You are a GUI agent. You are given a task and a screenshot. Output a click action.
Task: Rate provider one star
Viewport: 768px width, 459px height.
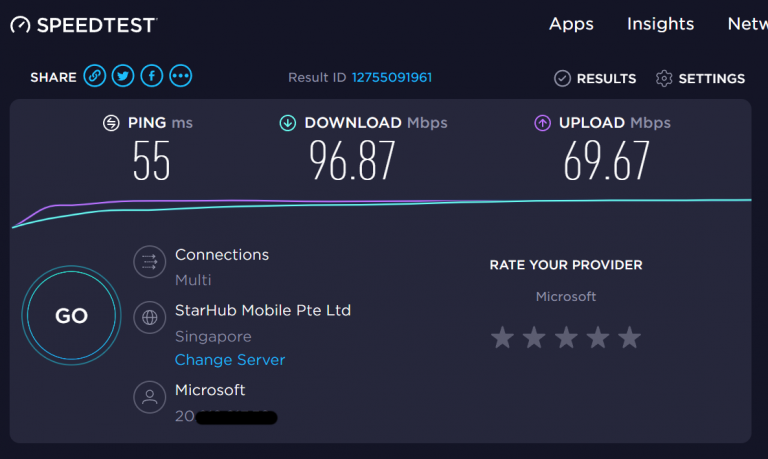tap(502, 338)
